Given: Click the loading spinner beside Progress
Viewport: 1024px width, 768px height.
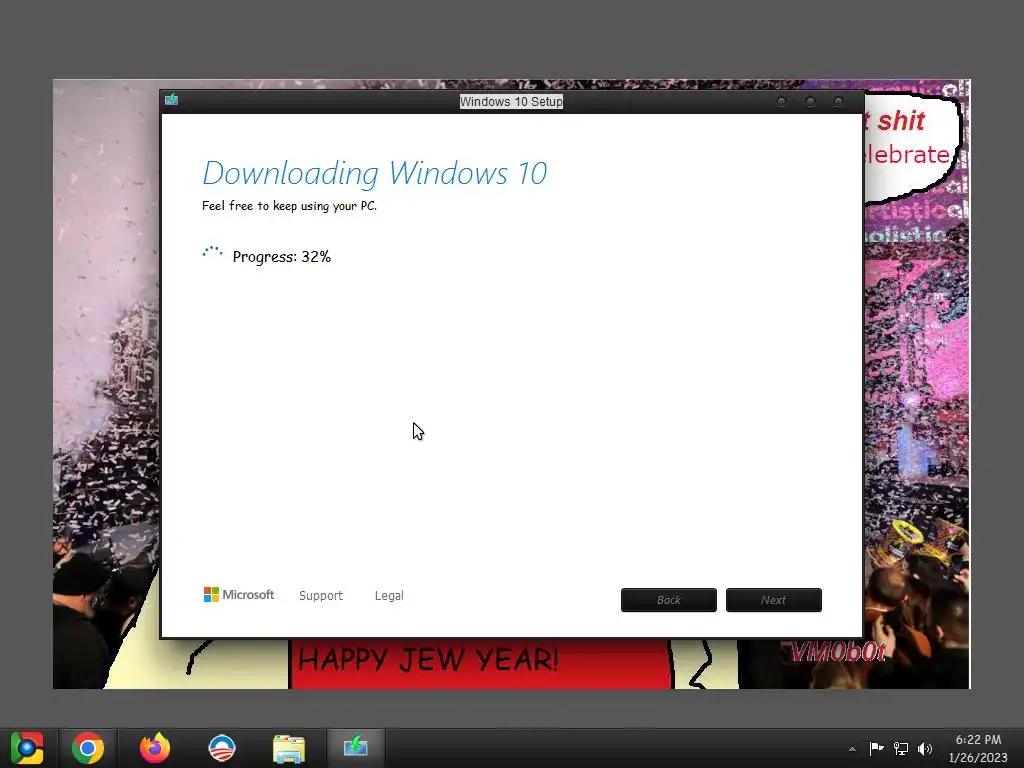Looking at the screenshot, I should point(212,253).
